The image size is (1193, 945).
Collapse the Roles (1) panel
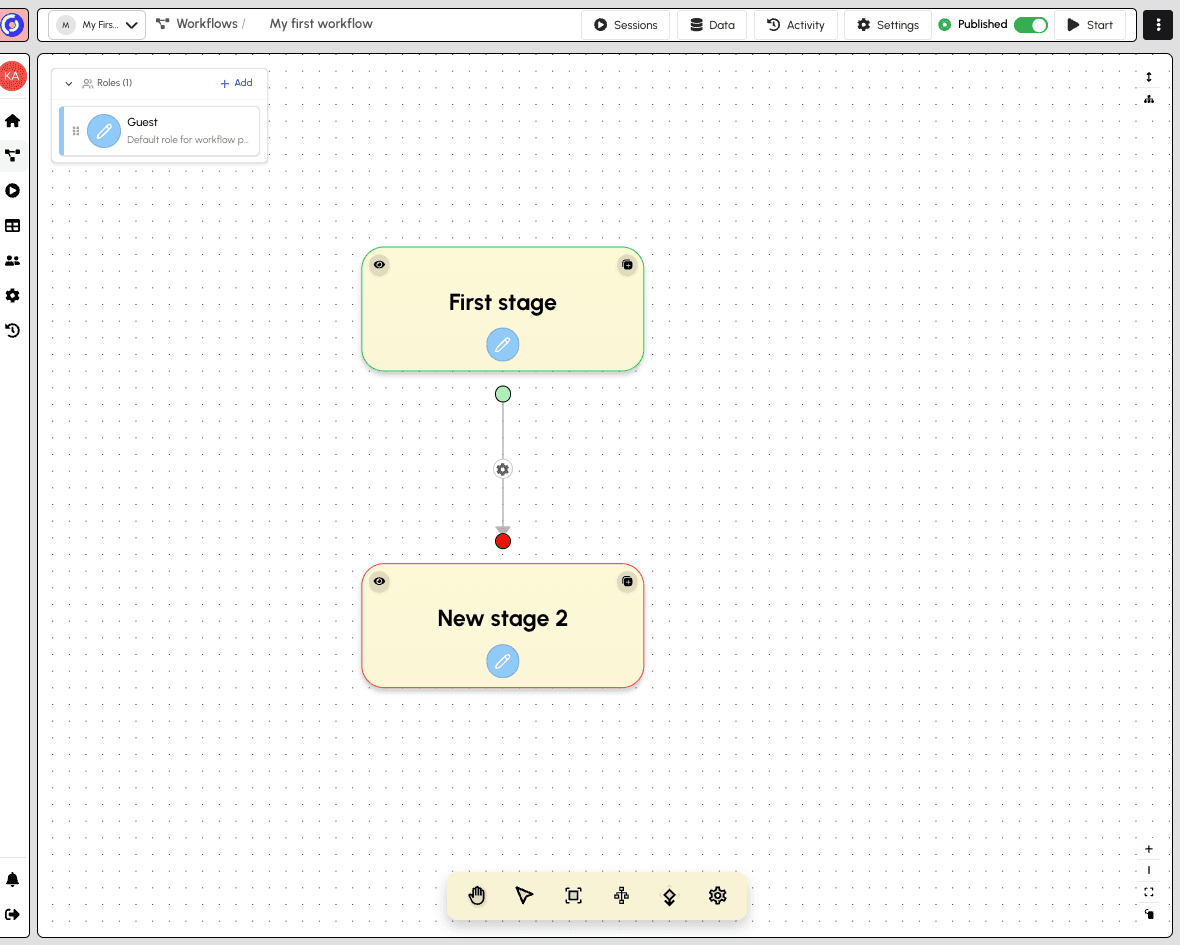68,83
